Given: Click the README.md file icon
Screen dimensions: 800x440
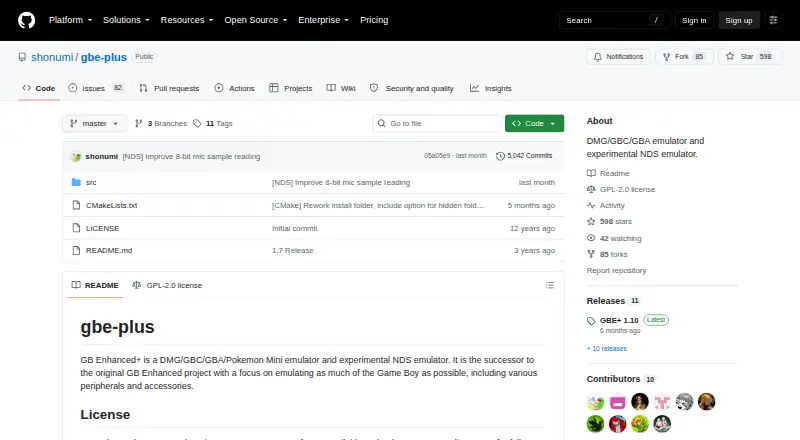Looking at the screenshot, I should 76,251.
